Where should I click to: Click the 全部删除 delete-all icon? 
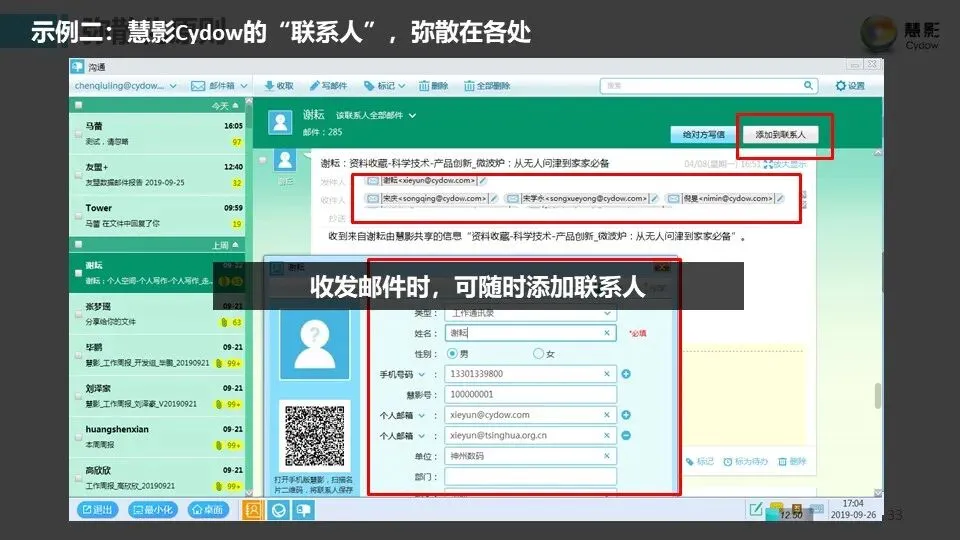(469, 86)
